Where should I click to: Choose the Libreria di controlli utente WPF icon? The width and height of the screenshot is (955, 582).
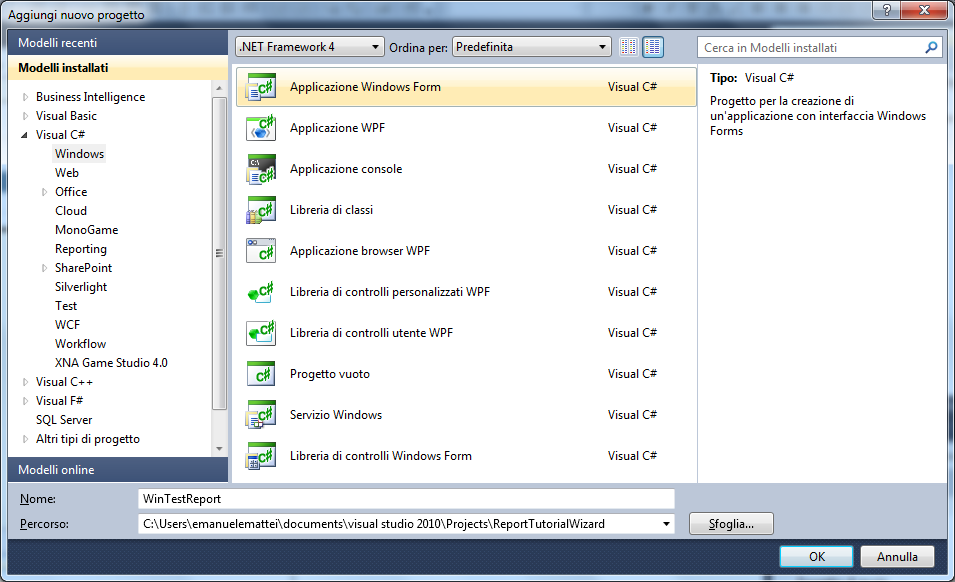coord(261,333)
